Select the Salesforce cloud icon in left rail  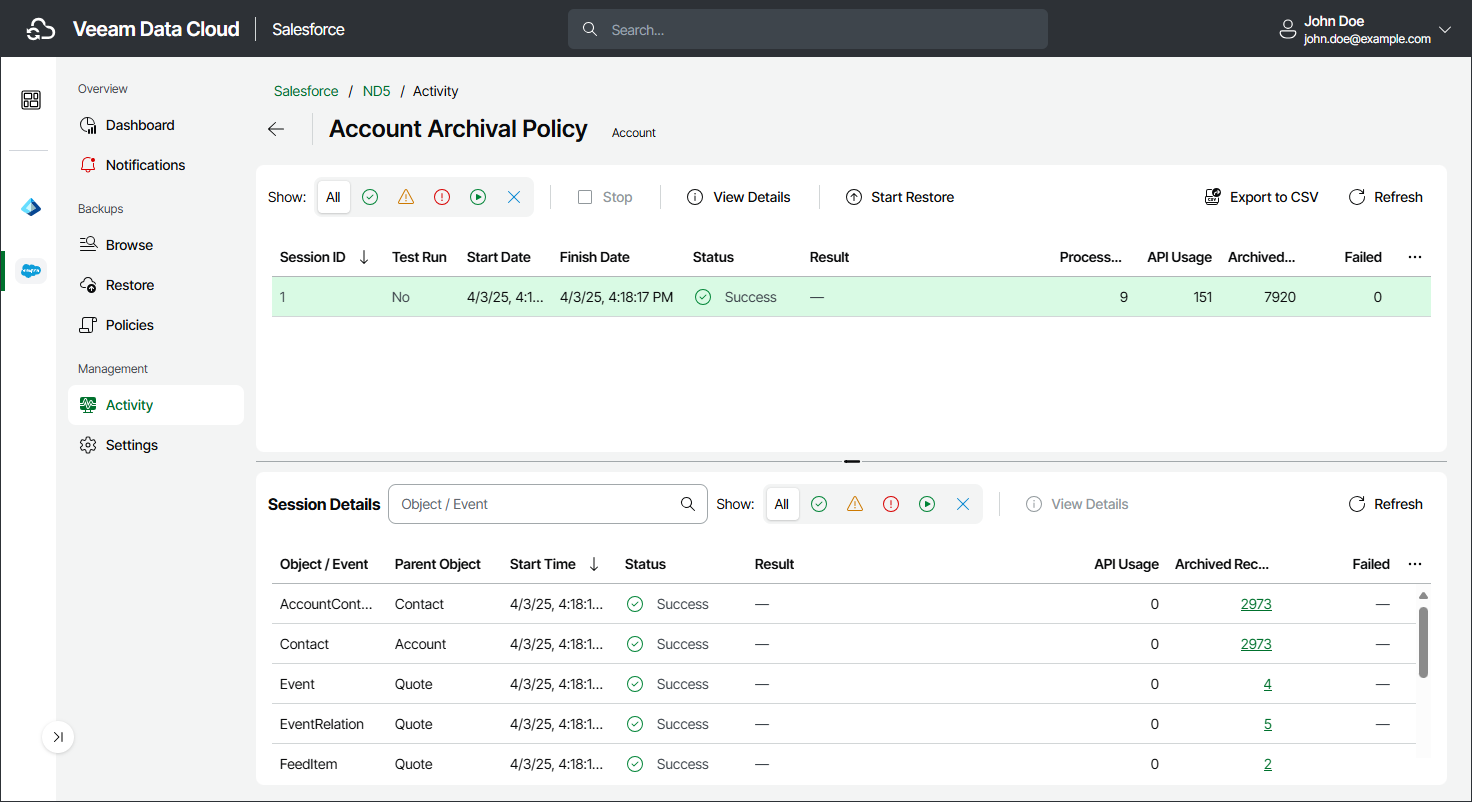click(31, 270)
